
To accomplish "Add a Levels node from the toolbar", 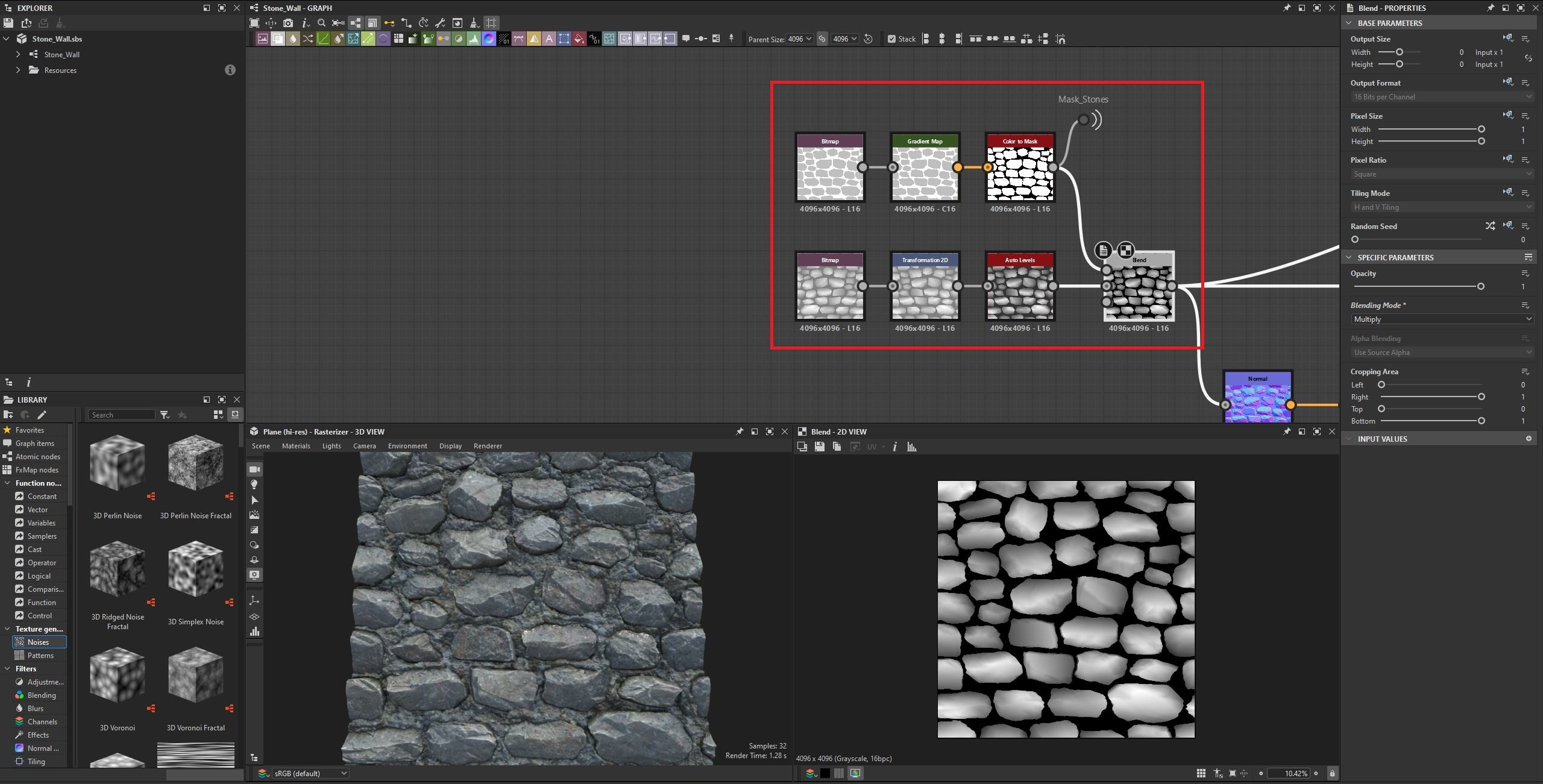I will (x=473, y=39).
